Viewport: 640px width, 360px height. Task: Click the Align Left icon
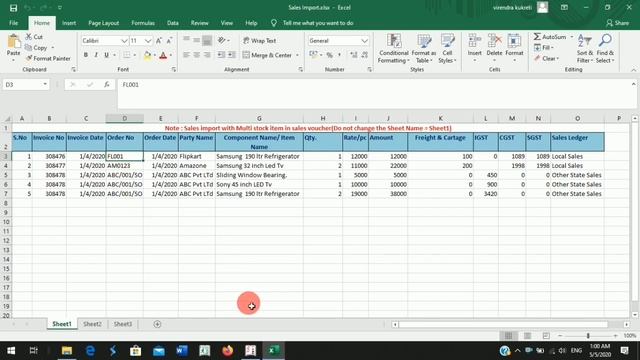[186, 55]
